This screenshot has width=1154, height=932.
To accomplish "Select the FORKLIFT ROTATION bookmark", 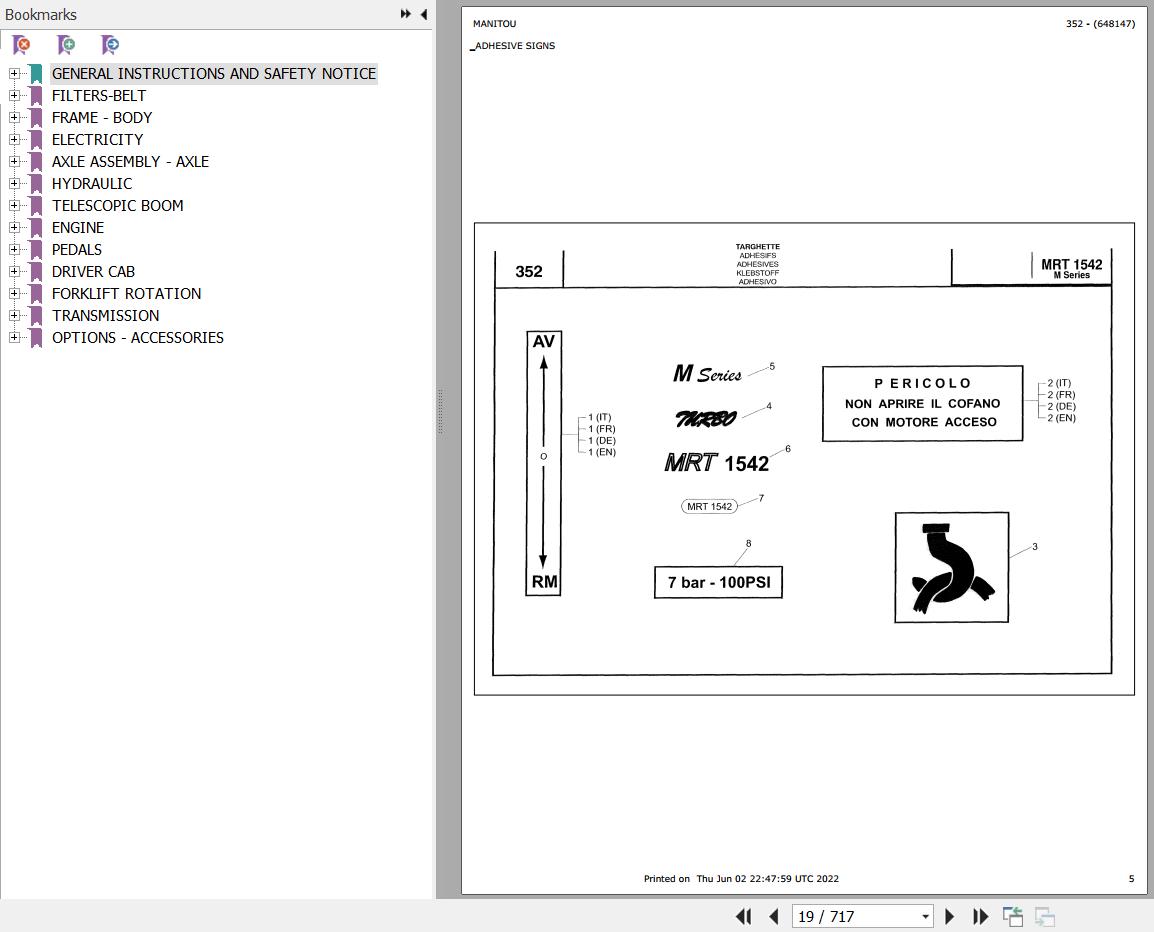I will click(127, 294).
